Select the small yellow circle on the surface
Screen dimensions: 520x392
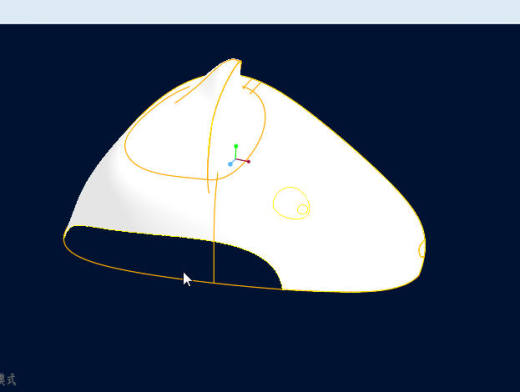coord(302,209)
